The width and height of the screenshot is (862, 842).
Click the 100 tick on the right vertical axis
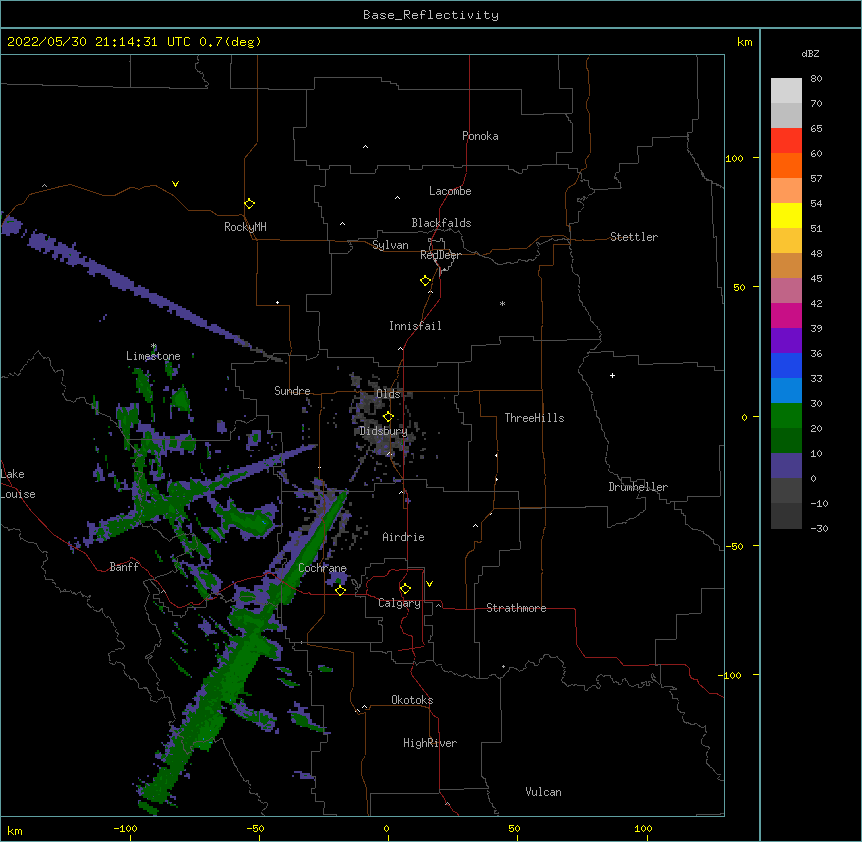[734, 158]
